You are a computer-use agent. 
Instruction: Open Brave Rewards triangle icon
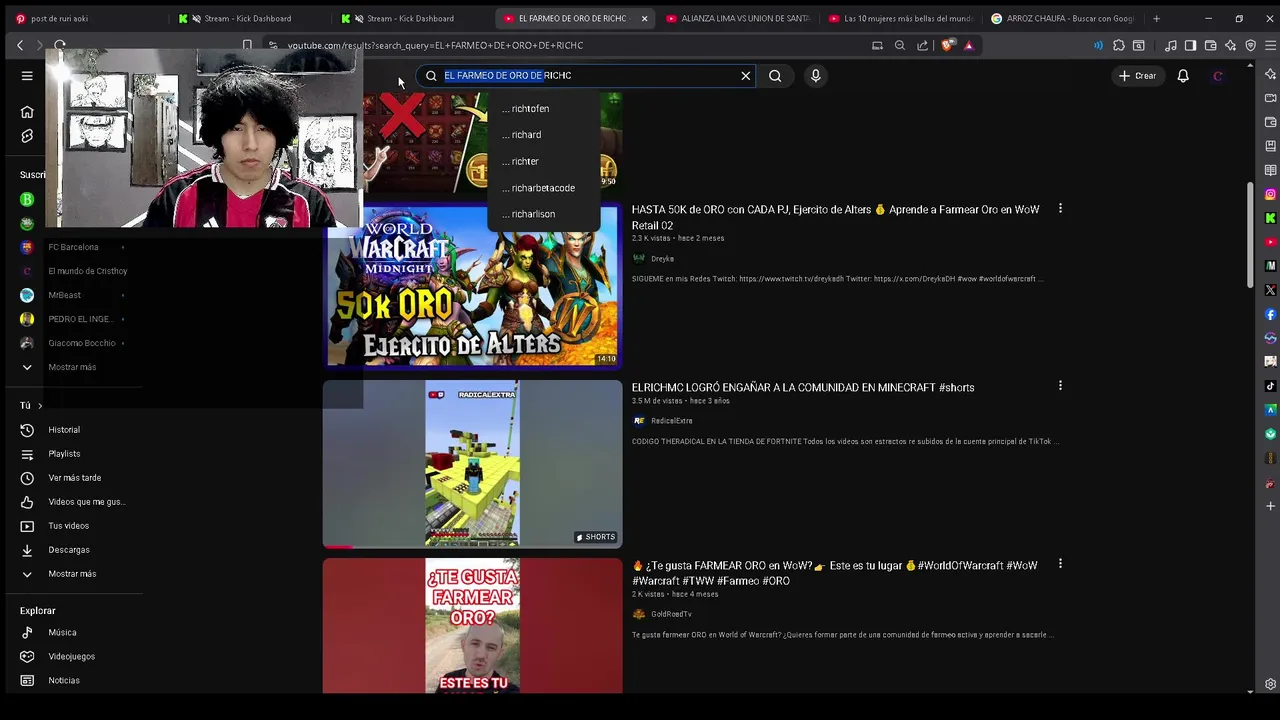point(968,45)
